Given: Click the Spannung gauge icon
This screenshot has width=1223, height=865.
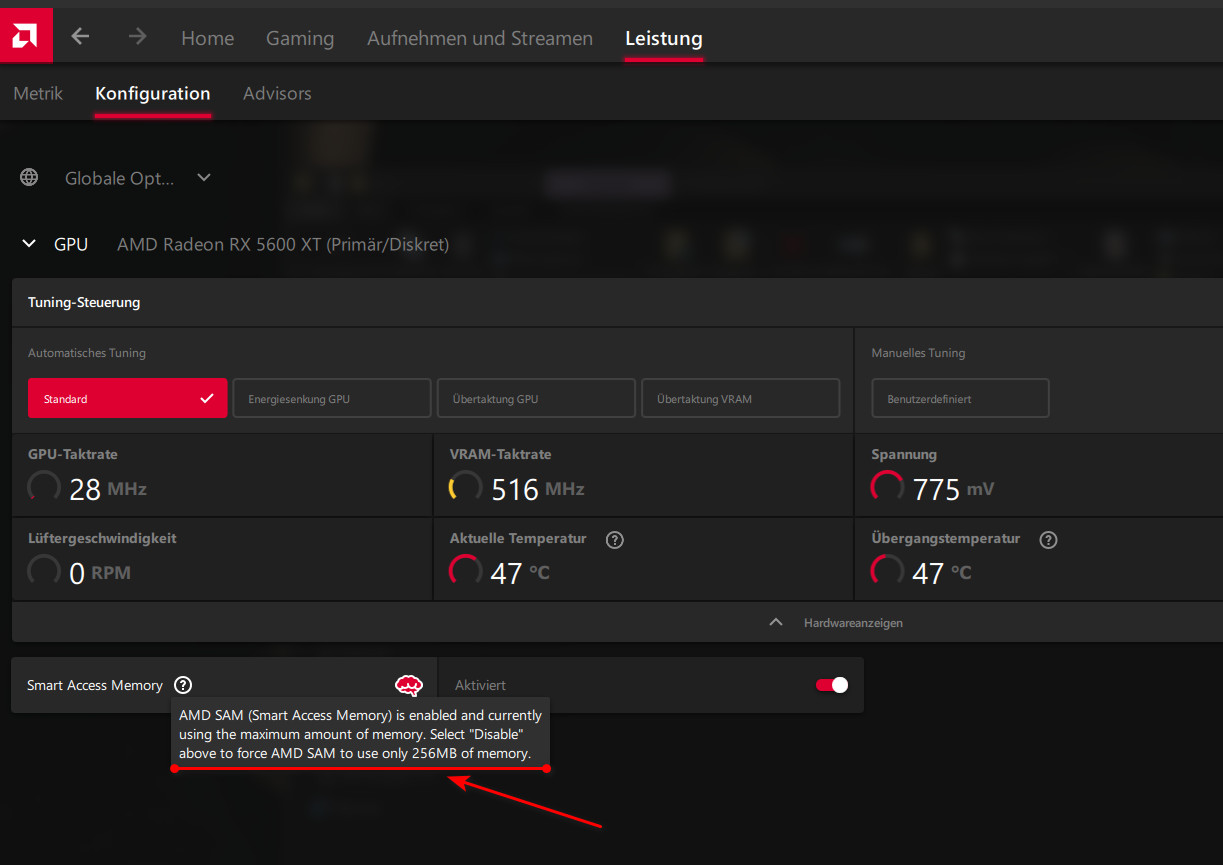Looking at the screenshot, I should pos(888,487).
